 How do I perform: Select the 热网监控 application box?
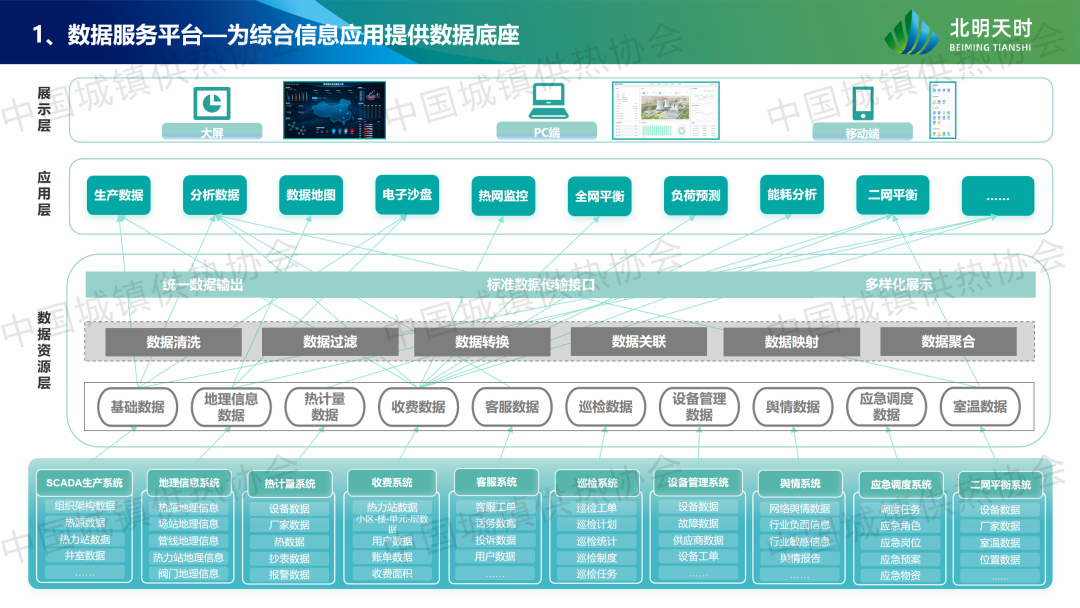pos(503,196)
